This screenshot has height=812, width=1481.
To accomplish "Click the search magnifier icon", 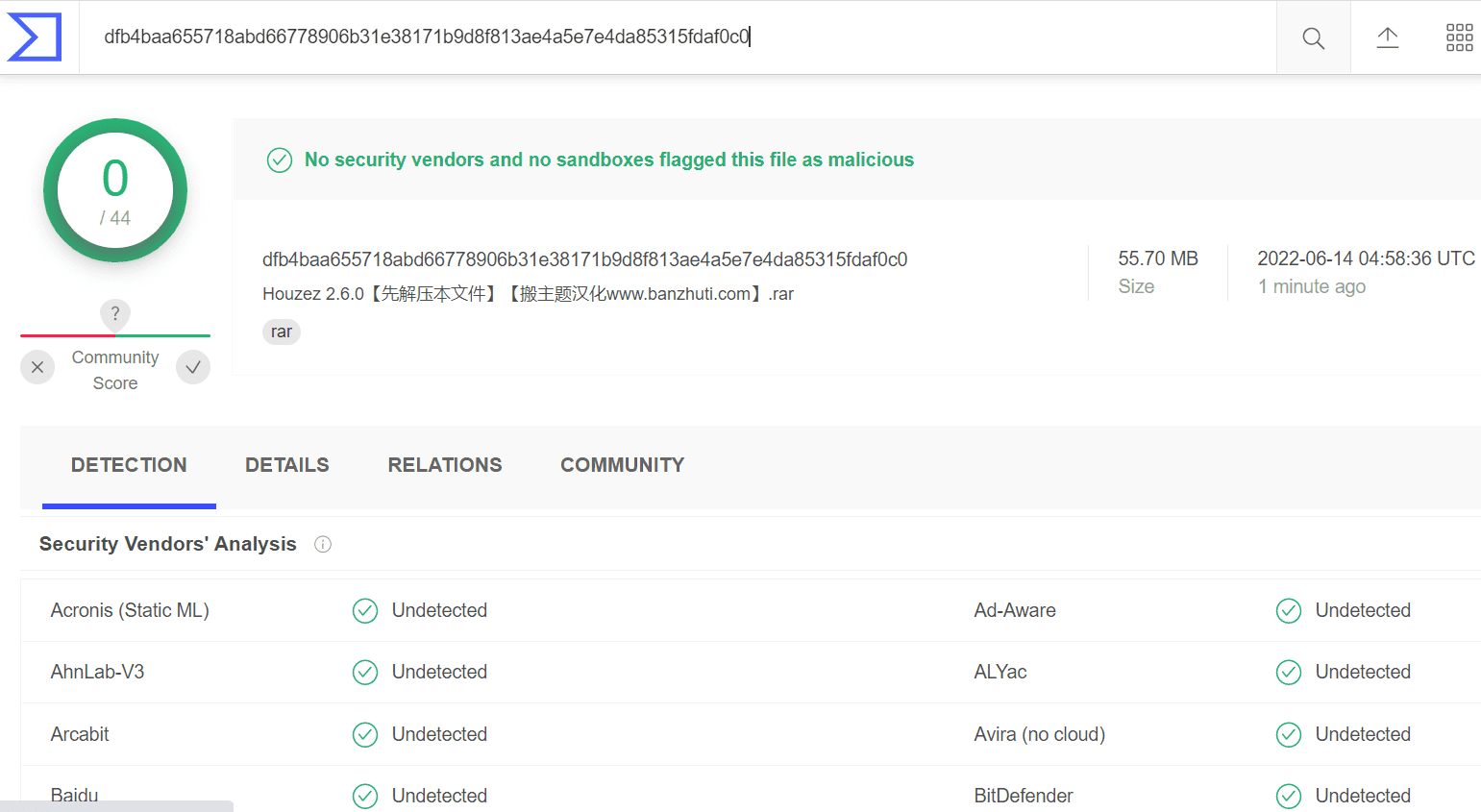I will coord(1313,37).
